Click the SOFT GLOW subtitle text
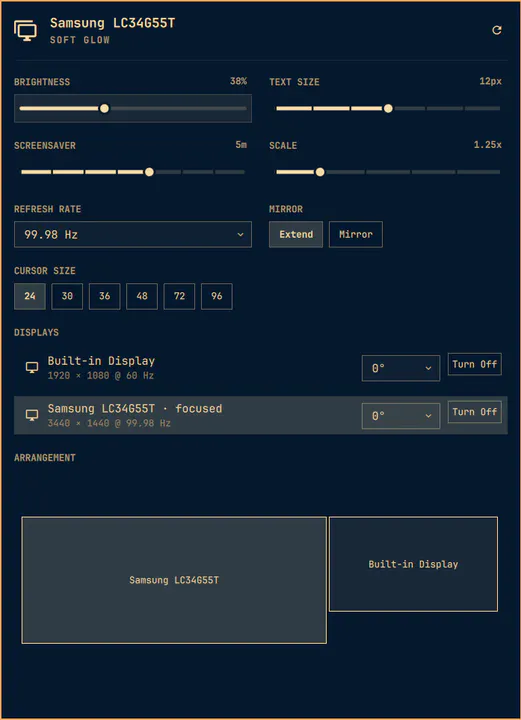521x720 pixels. 80,40
